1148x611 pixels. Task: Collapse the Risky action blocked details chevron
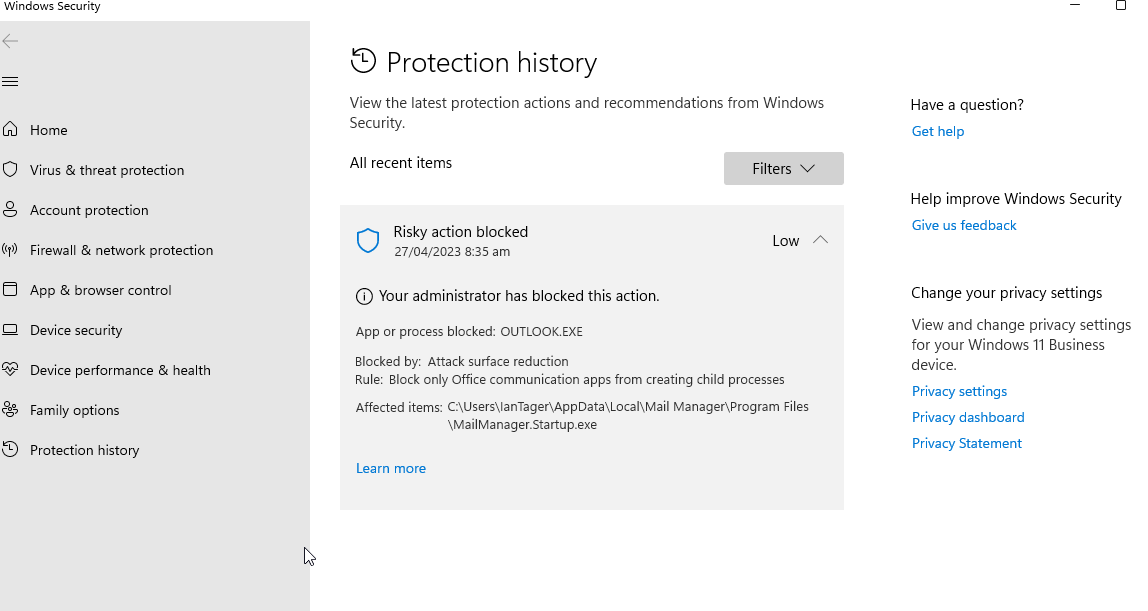click(820, 240)
